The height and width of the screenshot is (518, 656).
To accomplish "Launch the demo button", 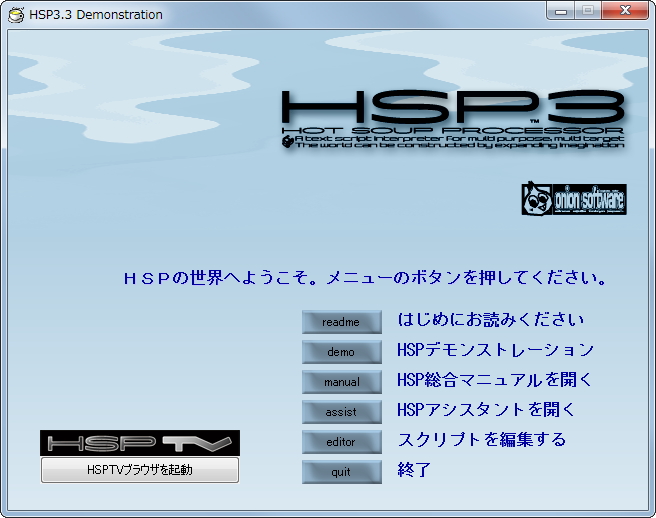I will pyautogui.click(x=342, y=352).
